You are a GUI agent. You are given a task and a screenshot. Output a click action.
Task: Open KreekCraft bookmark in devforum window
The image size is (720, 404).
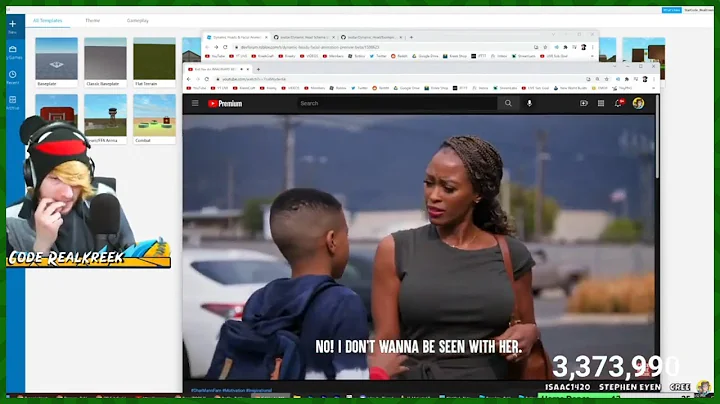click(263, 56)
